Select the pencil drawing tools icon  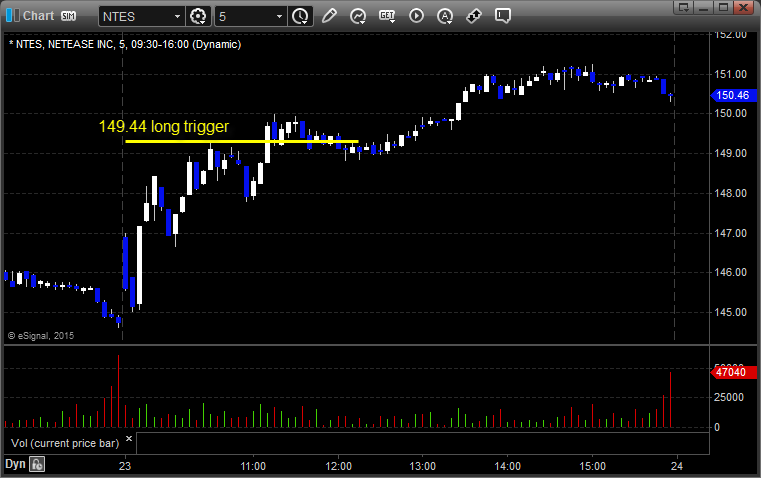pyautogui.click(x=329, y=16)
